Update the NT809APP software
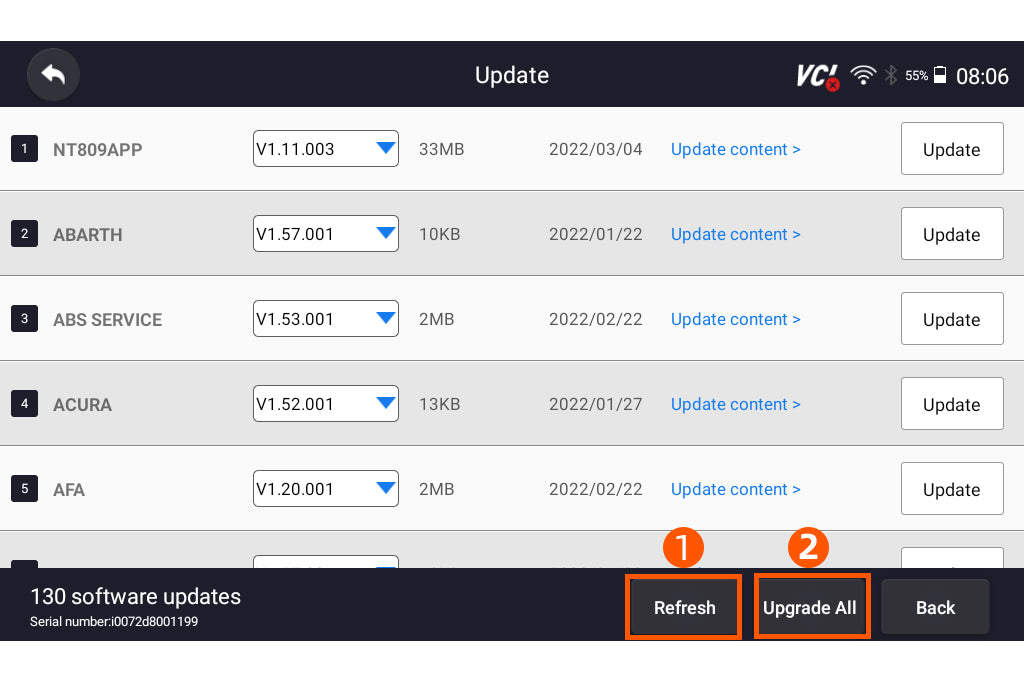1025x680 pixels. [952, 148]
